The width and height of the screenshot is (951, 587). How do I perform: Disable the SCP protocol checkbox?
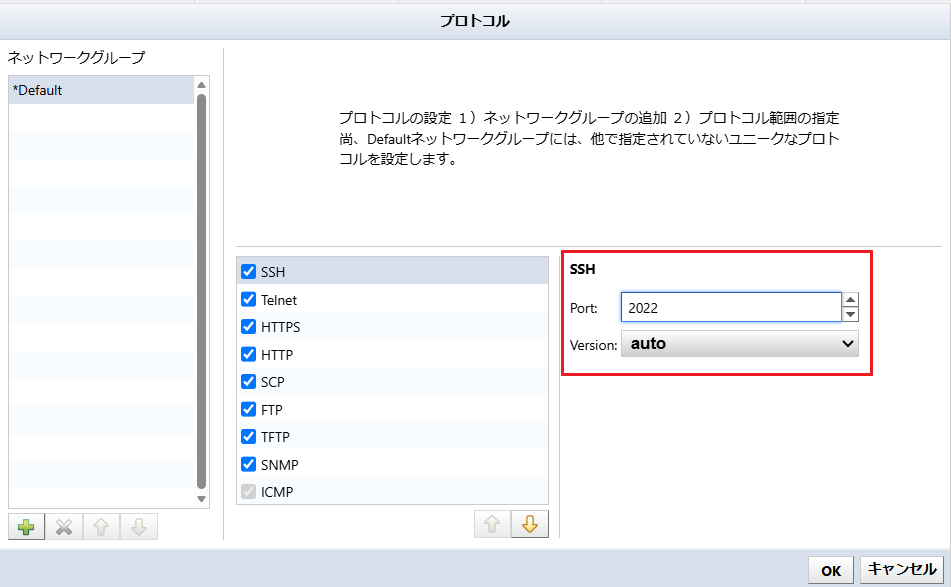[248, 381]
